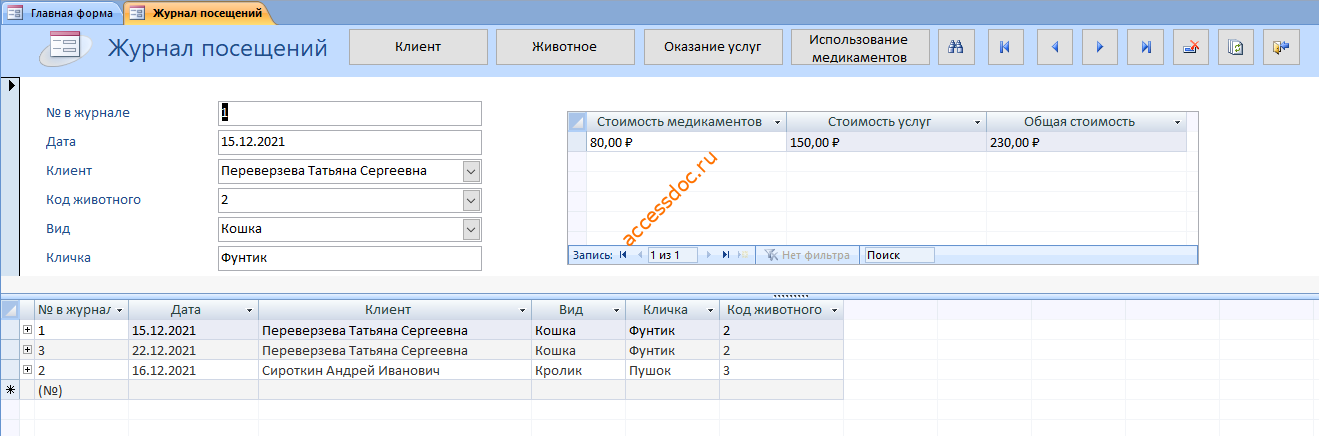The image size is (1319, 436).
Task: Click the Поиск search box in subform
Action: [899, 255]
